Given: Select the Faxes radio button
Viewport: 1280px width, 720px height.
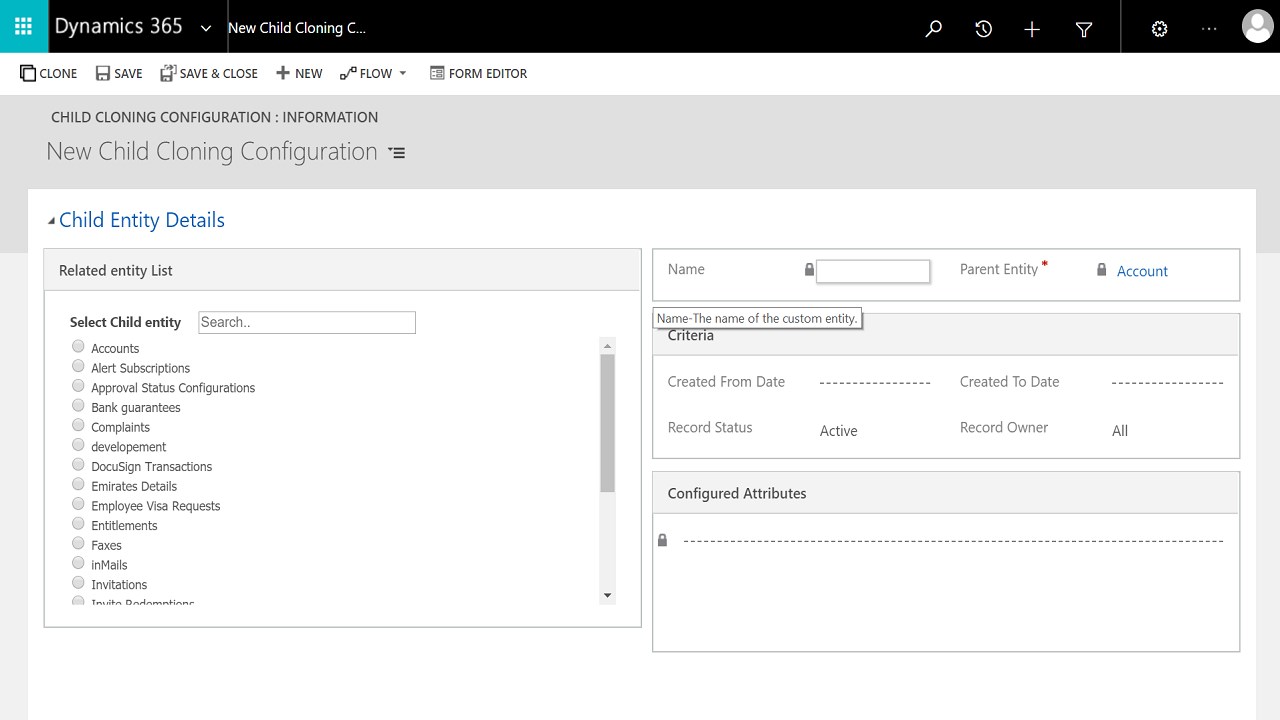Looking at the screenshot, I should [x=78, y=543].
